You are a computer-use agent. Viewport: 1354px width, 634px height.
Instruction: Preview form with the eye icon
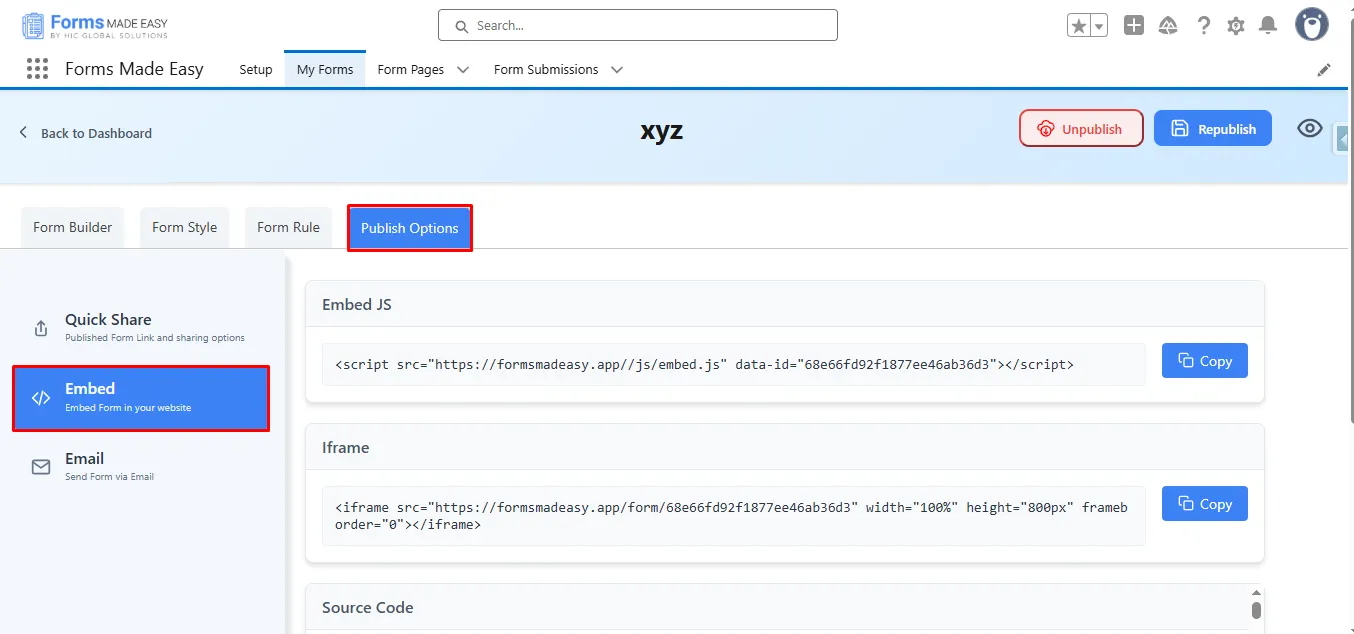point(1309,129)
